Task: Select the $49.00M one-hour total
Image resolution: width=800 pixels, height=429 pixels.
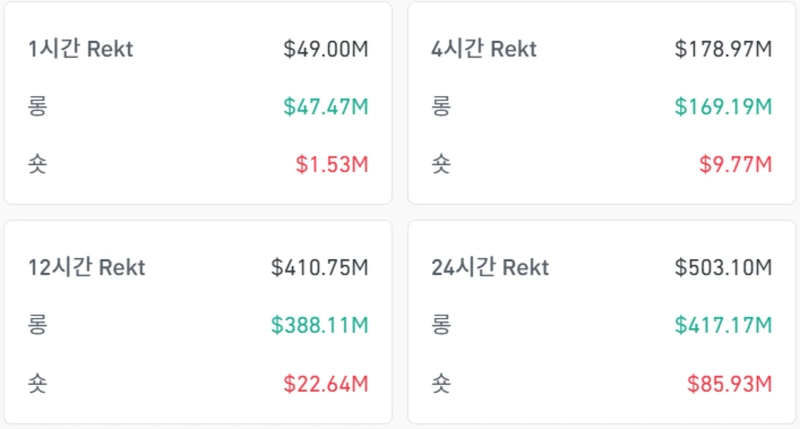Action: (326, 48)
